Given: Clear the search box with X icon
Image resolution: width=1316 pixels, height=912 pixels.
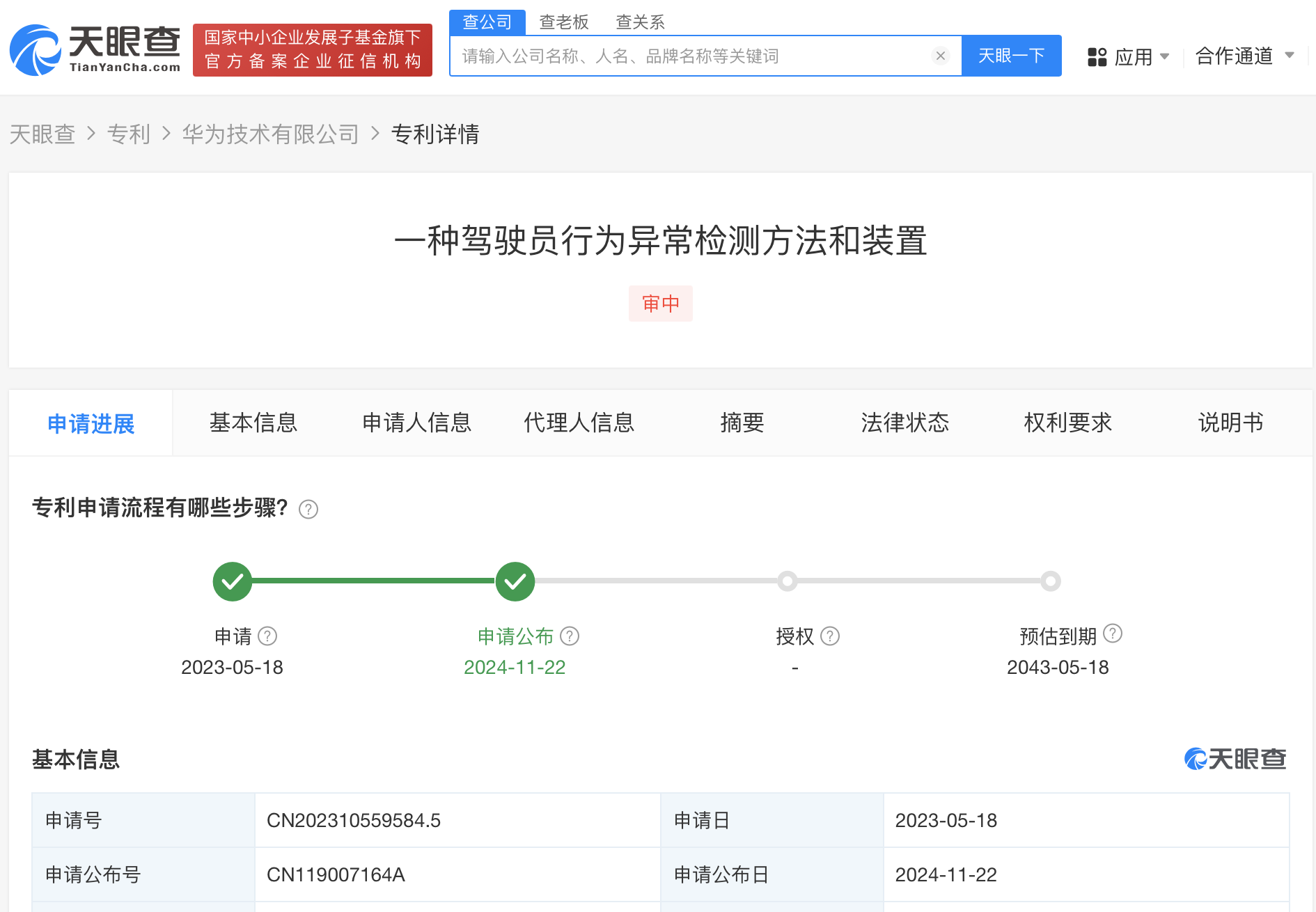Looking at the screenshot, I should pyautogui.click(x=940, y=56).
